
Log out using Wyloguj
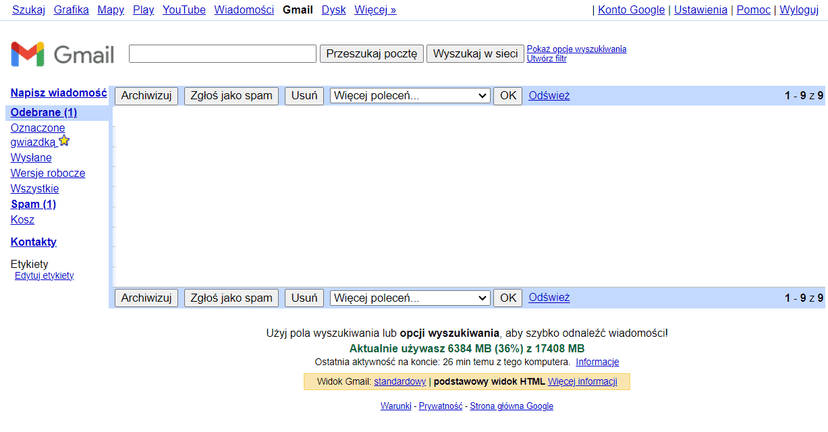point(799,10)
